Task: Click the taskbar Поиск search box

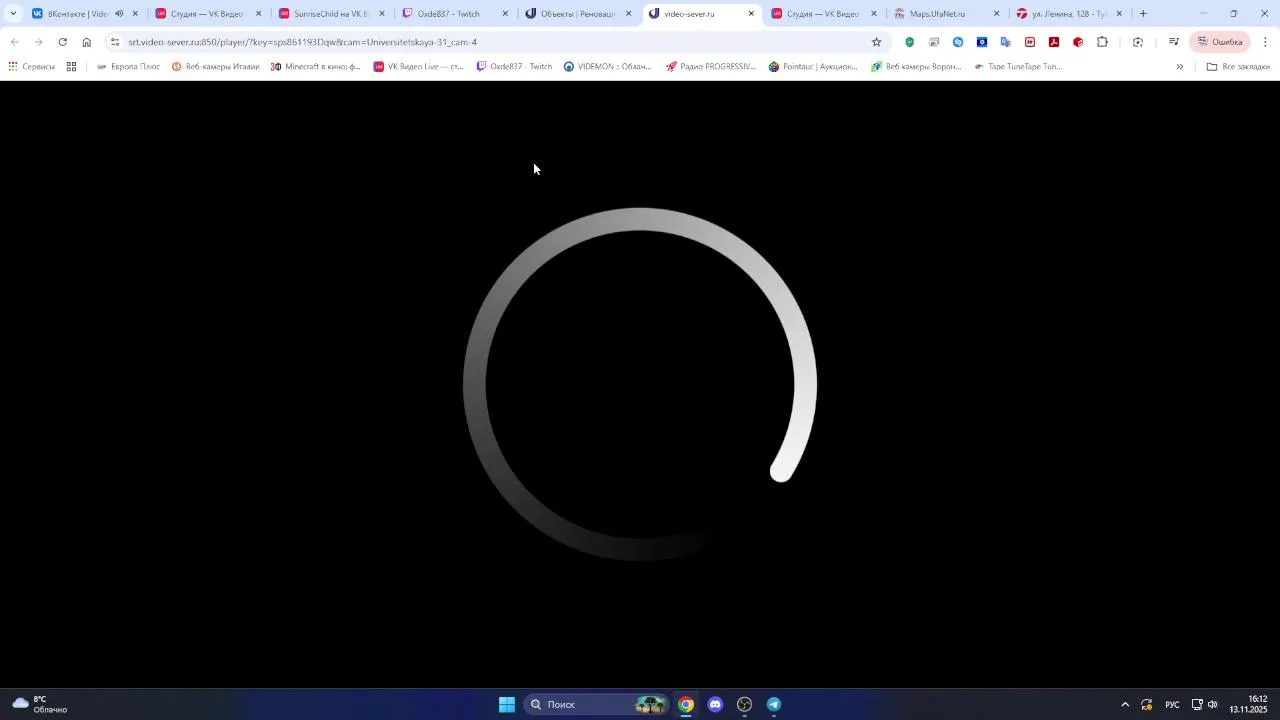Action: tap(595, 705)
